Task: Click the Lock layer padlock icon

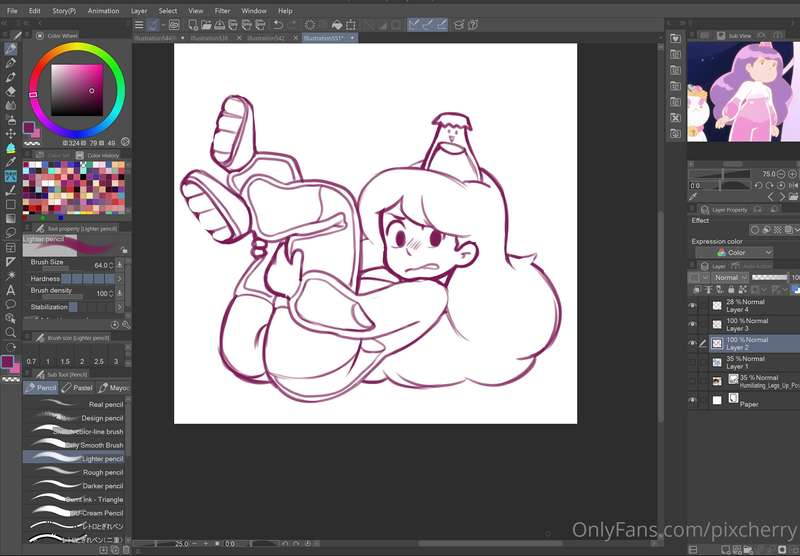Action: (731, 290)
